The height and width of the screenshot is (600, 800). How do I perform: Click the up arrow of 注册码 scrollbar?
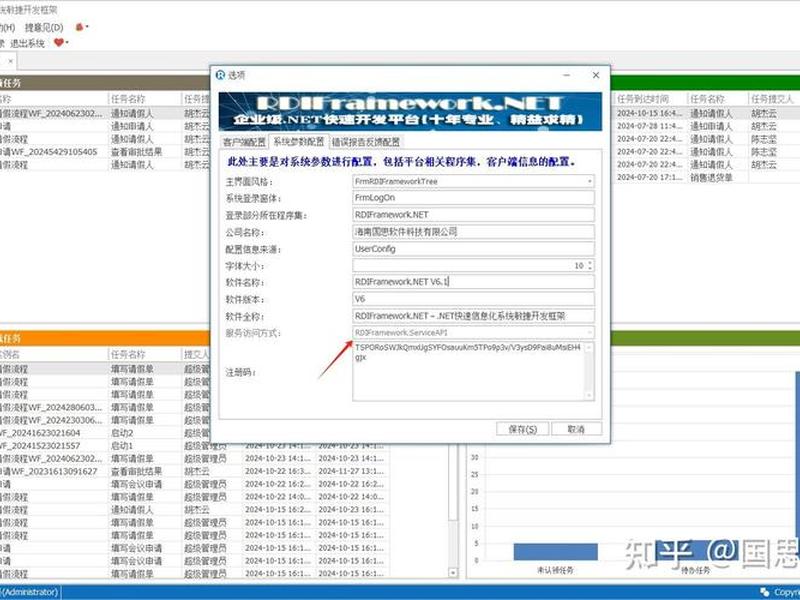589,347
